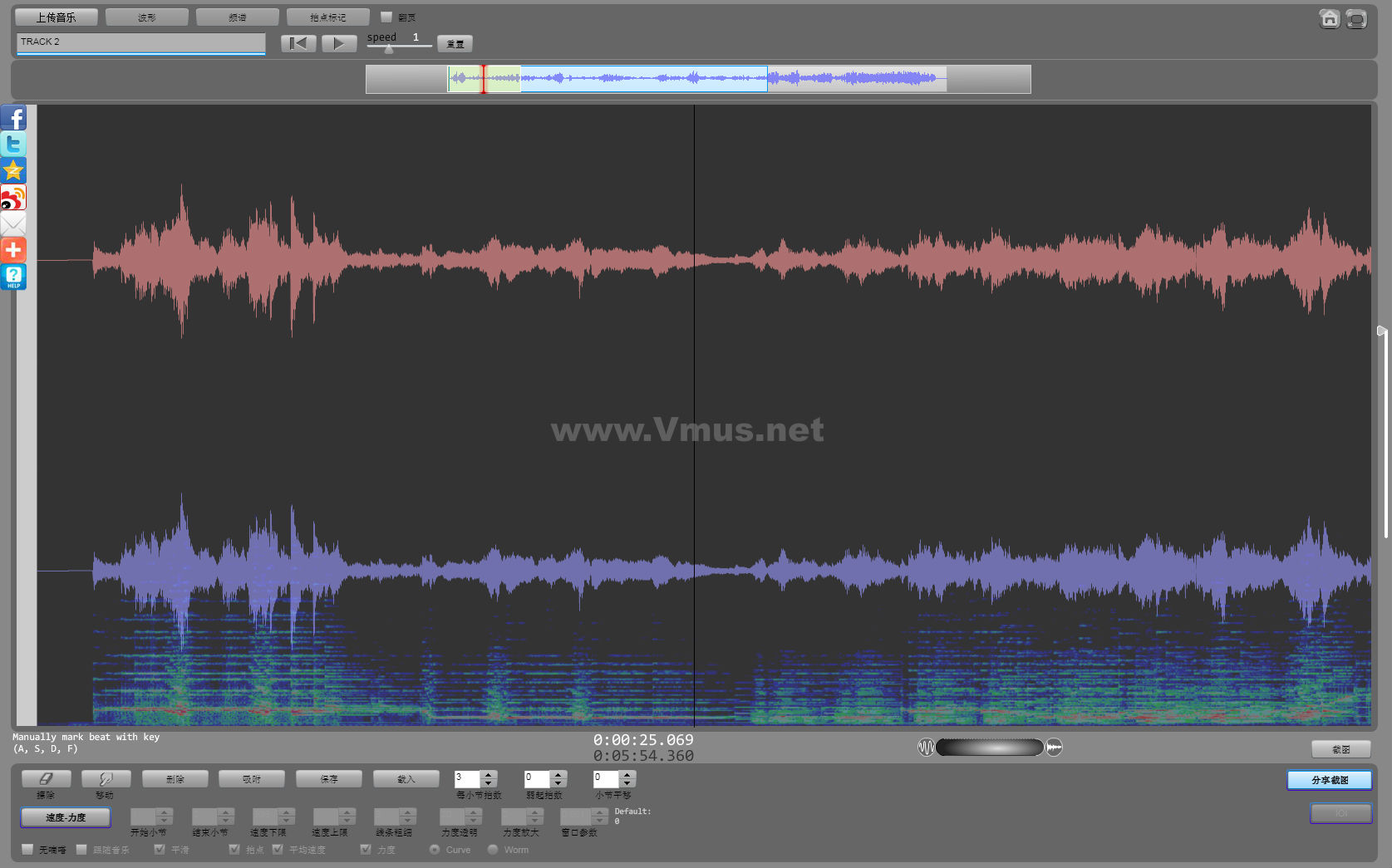
Task: Increase the 每小节拍数 beats-per-bar value
Action: [x=489, y=775]
